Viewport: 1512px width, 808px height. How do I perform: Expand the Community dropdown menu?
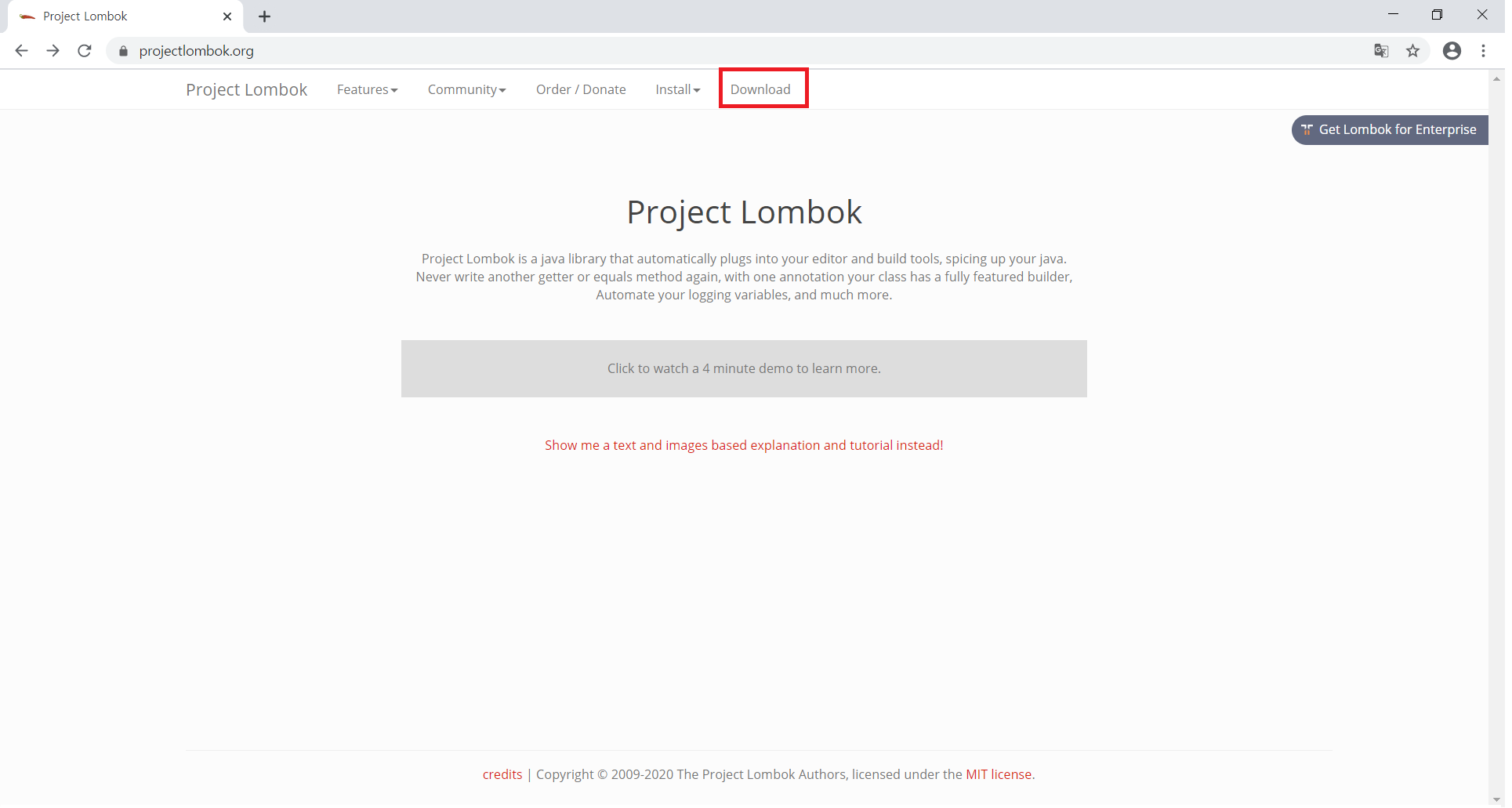pyautogui.click(x=469, y=90)
